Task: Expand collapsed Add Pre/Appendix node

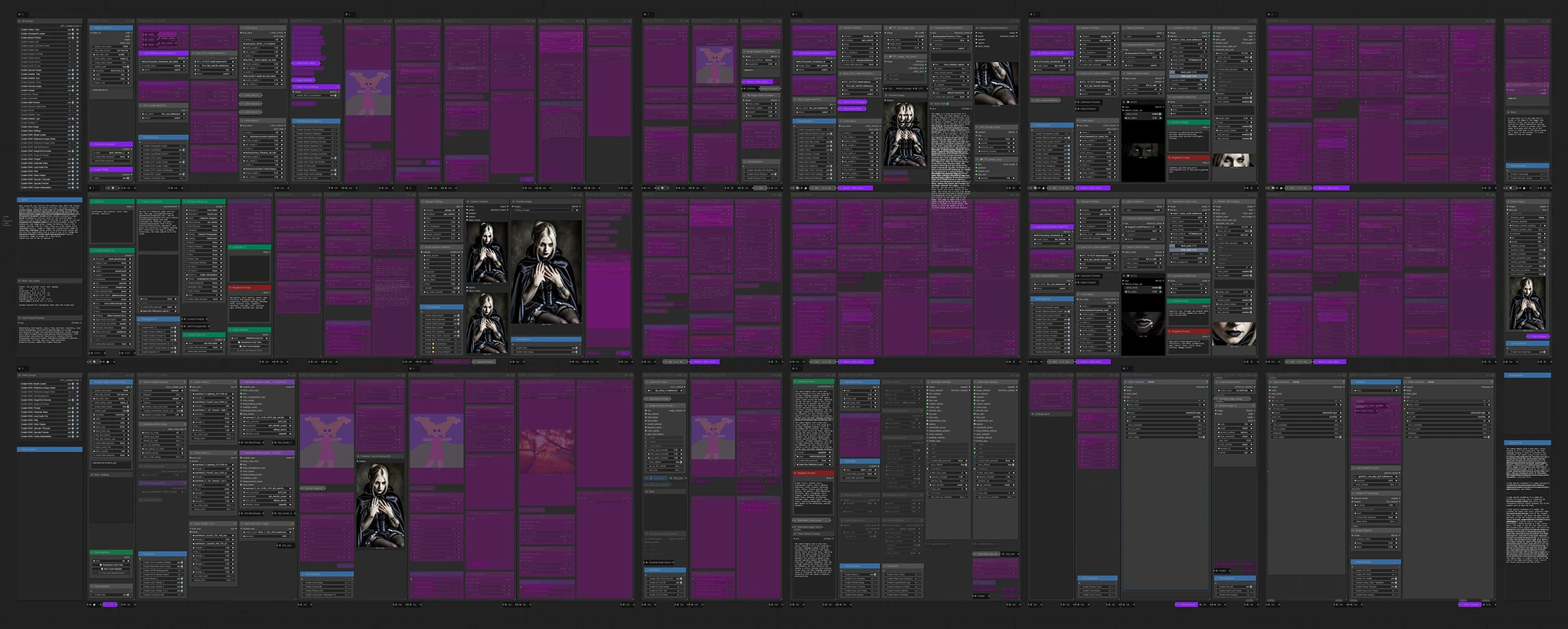Action: pyautogui.click(x=196, y=326)
